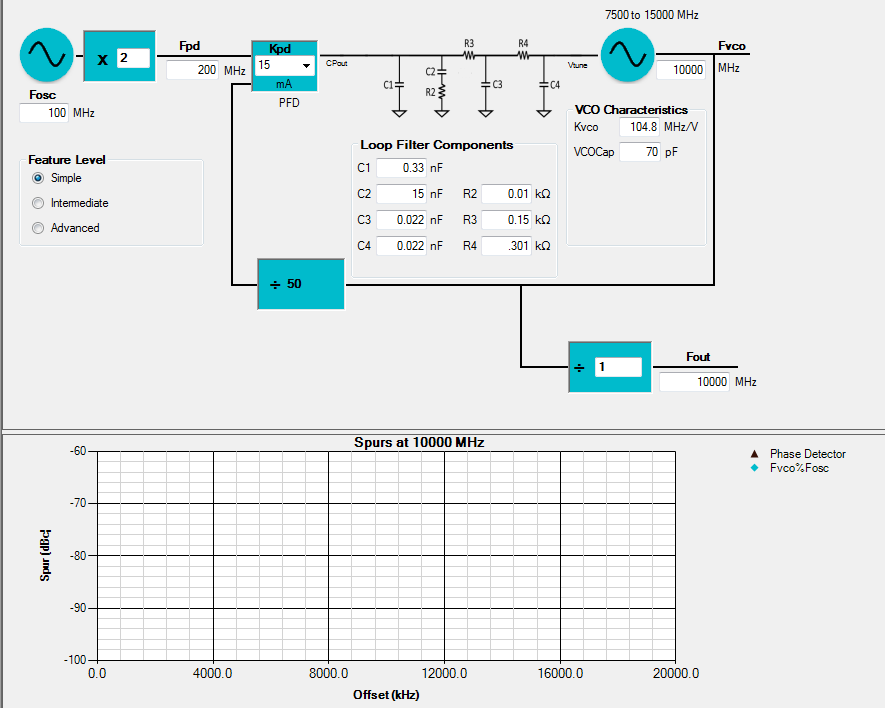Edit the oscillator multiplier value field
Viewport: 885px width, 708px height.
(x=133, y=58)
